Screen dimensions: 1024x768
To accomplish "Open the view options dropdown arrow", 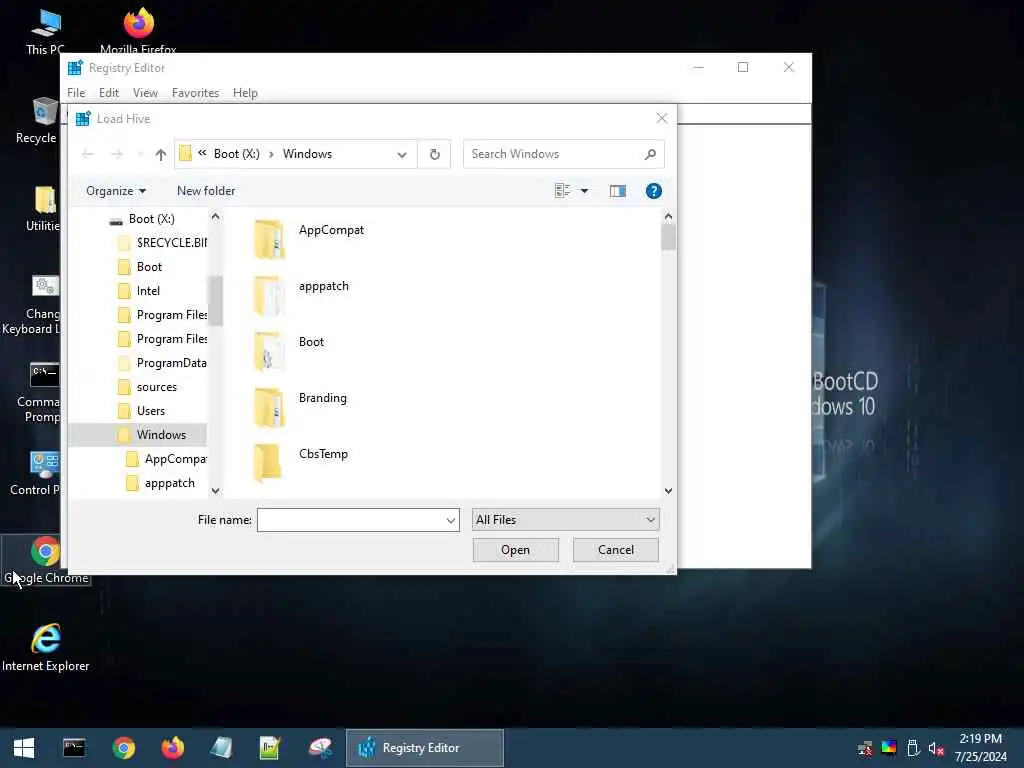I will [x=584, y=191].
